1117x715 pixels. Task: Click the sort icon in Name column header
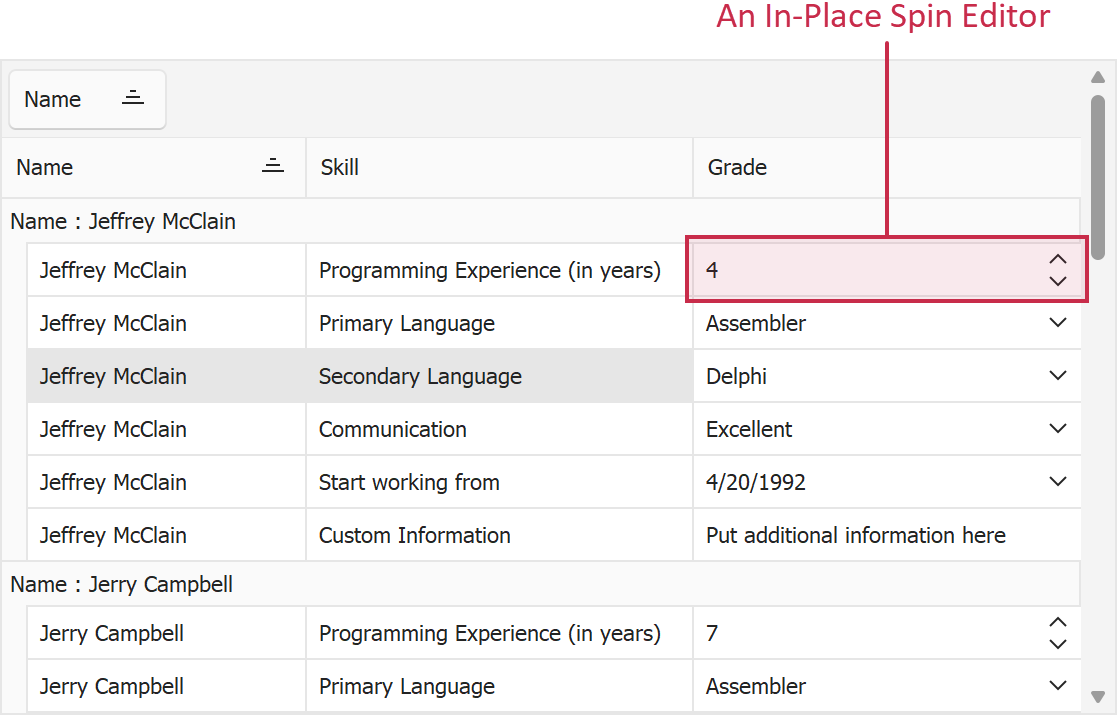(272, 167)
